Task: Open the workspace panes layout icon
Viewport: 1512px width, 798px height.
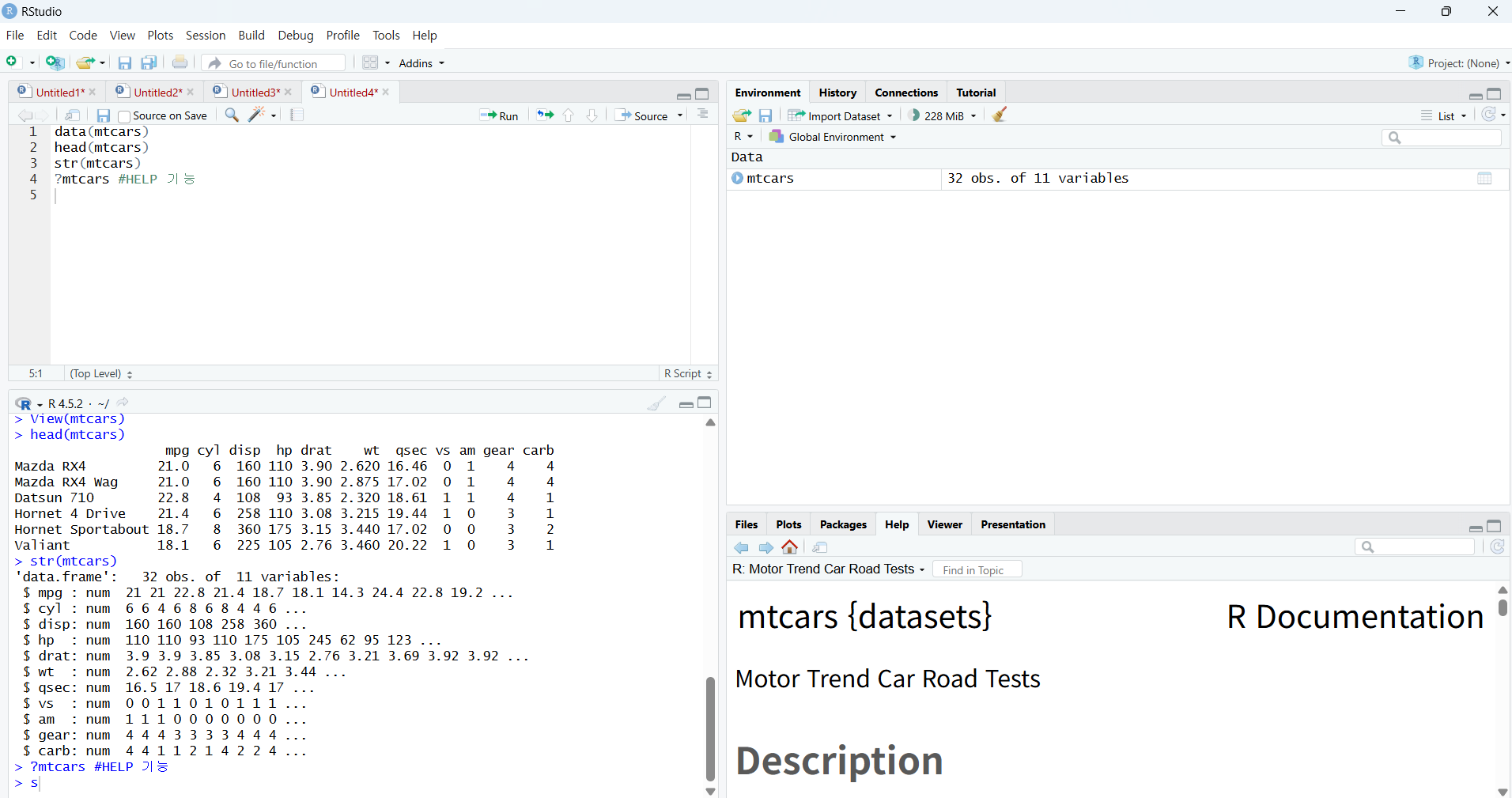Action: point(370,62)
